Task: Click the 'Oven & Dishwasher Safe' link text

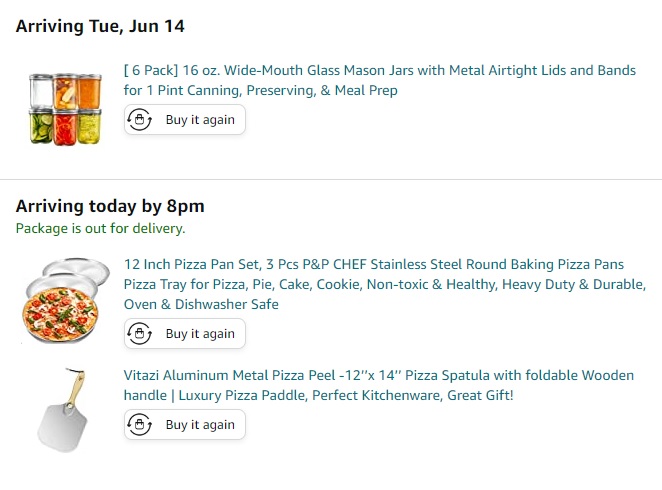Action: 201,304
